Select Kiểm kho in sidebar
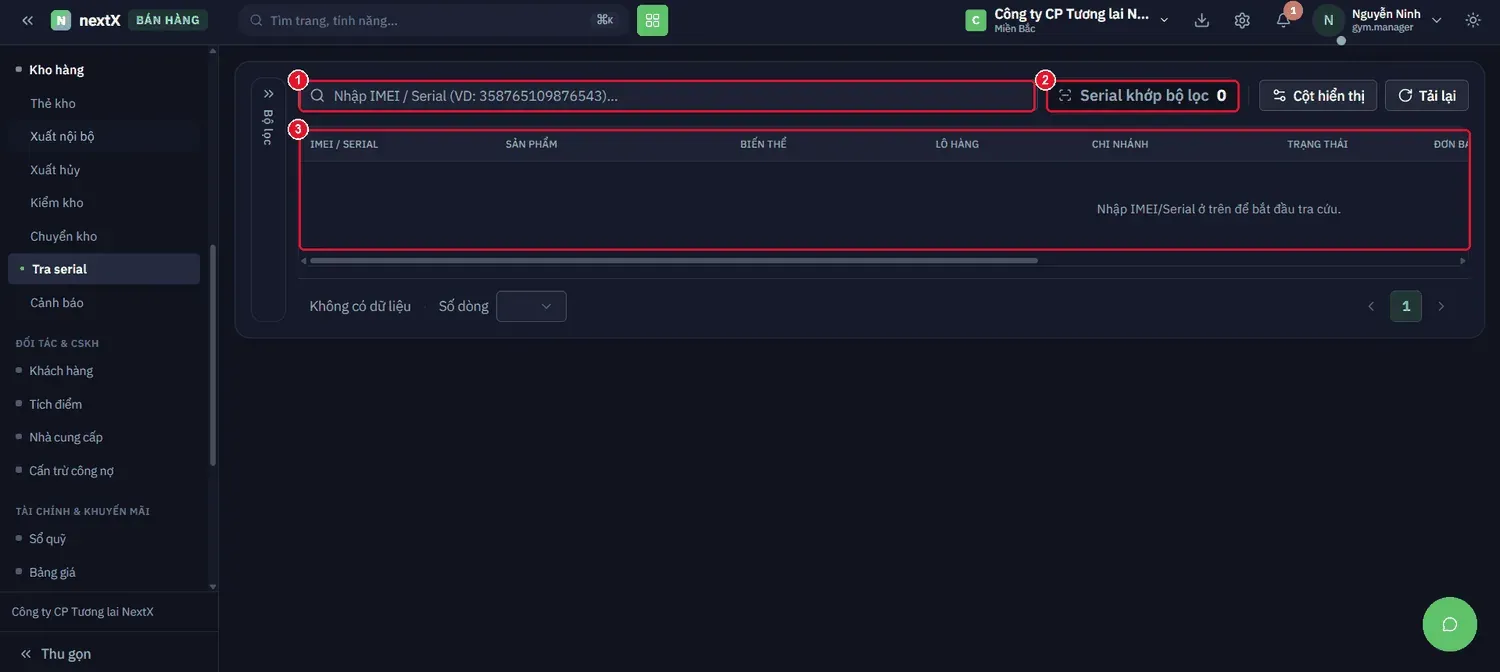Image resolution: width=1500 pixels, height=672 pixels. click(x=57, y=203)
